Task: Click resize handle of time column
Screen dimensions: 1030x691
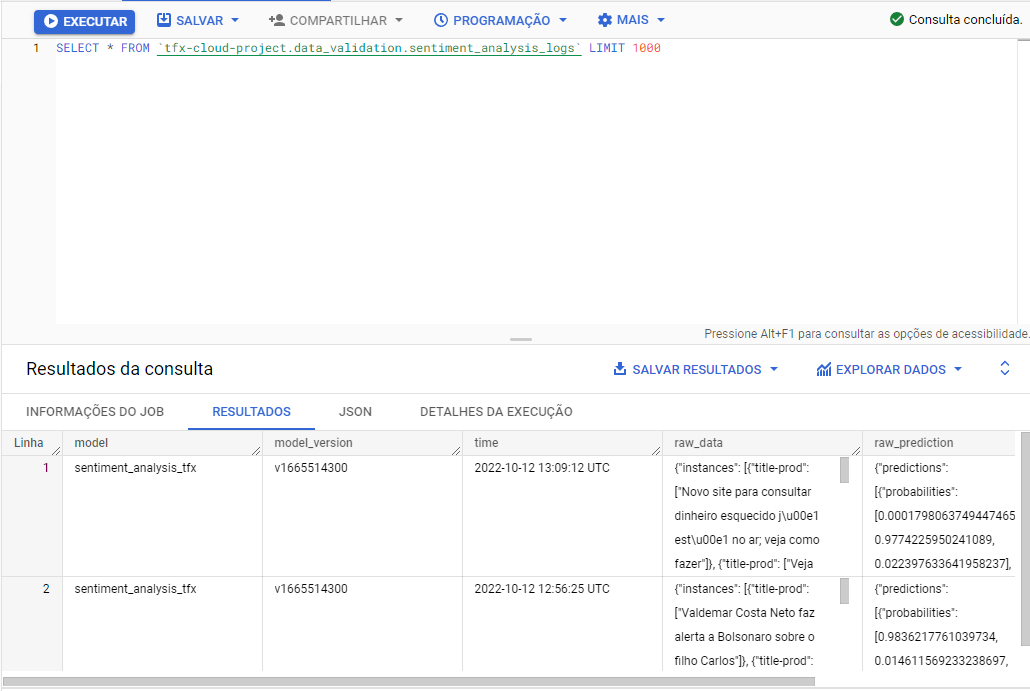Action: tap(656, 451)
